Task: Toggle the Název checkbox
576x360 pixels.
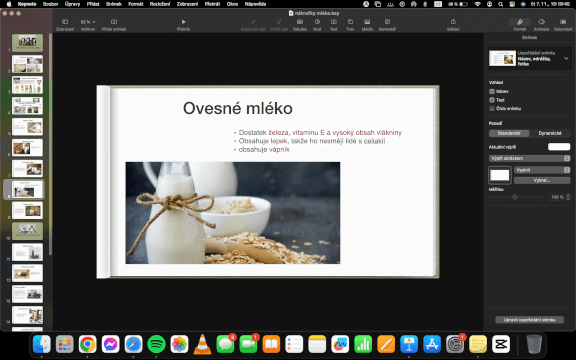Action: pos(492,91)
